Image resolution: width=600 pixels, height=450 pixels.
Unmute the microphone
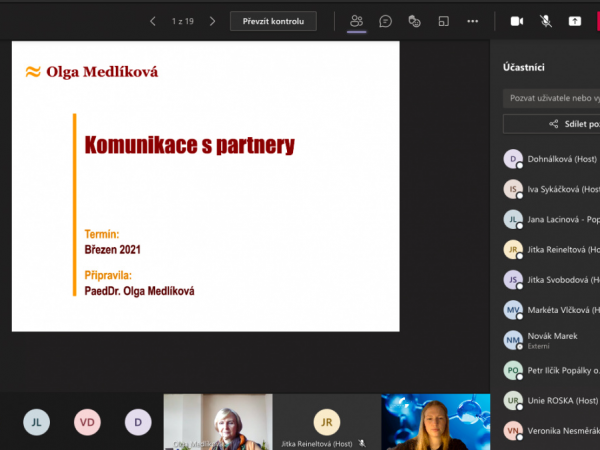546,21
